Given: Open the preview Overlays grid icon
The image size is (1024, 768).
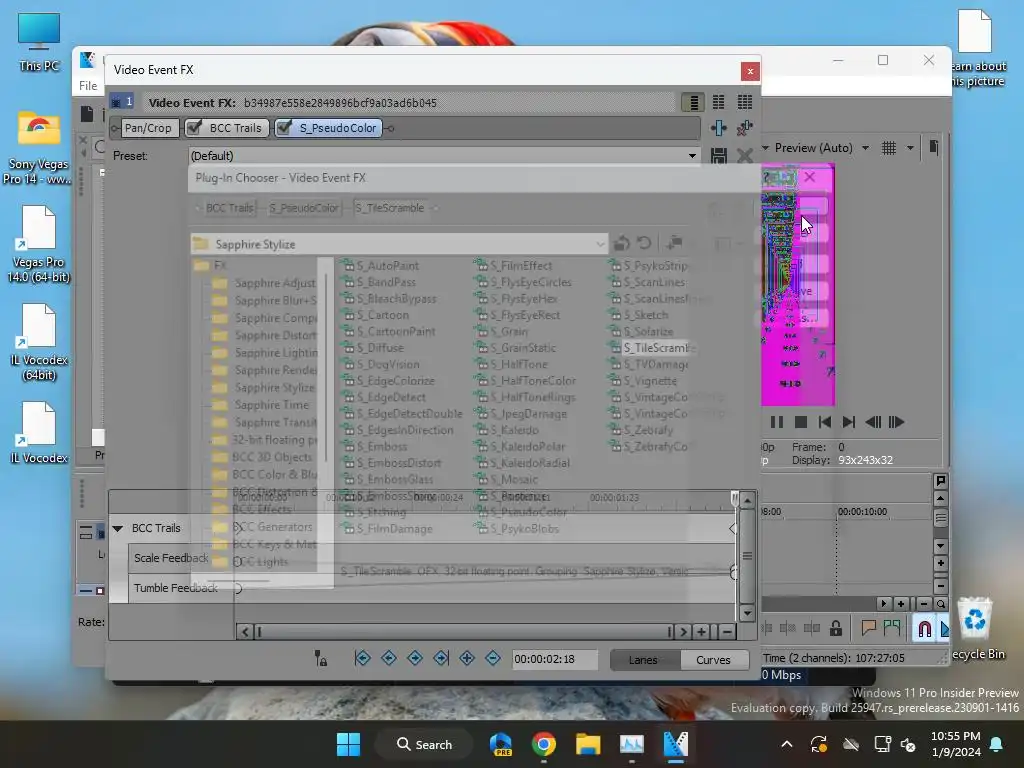Looking at the screenshot, I should click(x=889, y=148).
